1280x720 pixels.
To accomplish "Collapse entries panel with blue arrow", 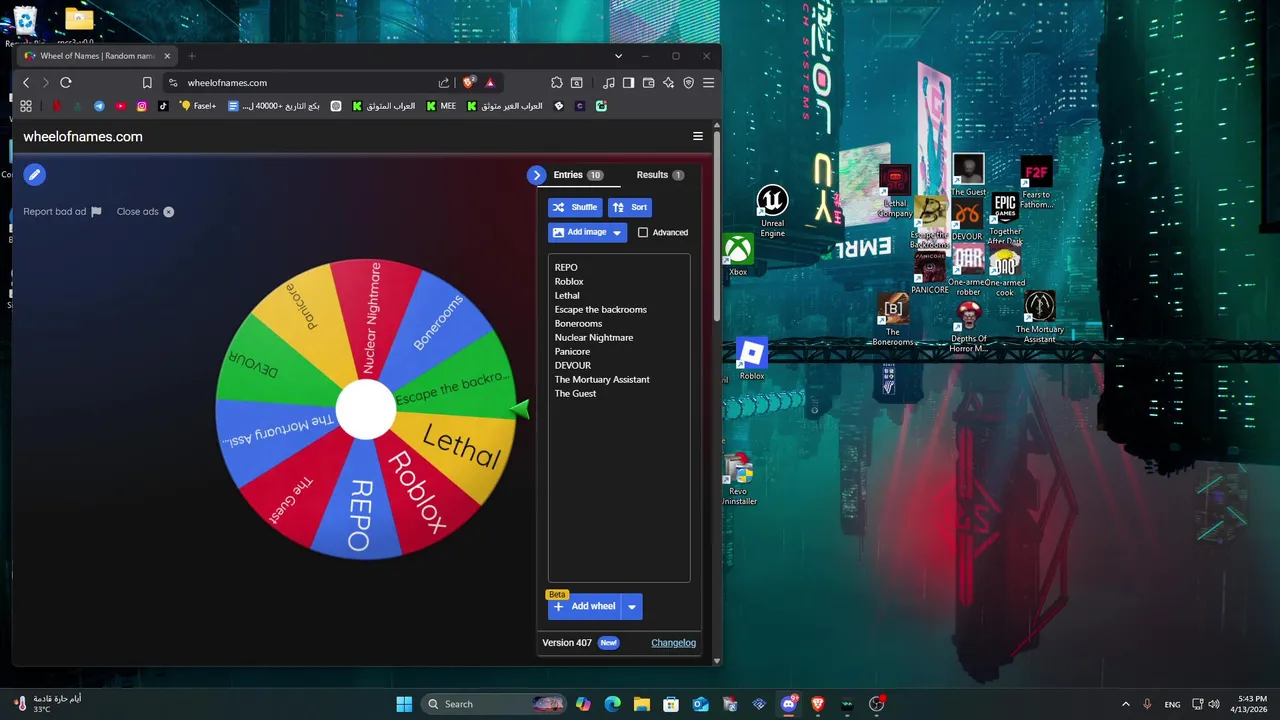I will (537, 175).
